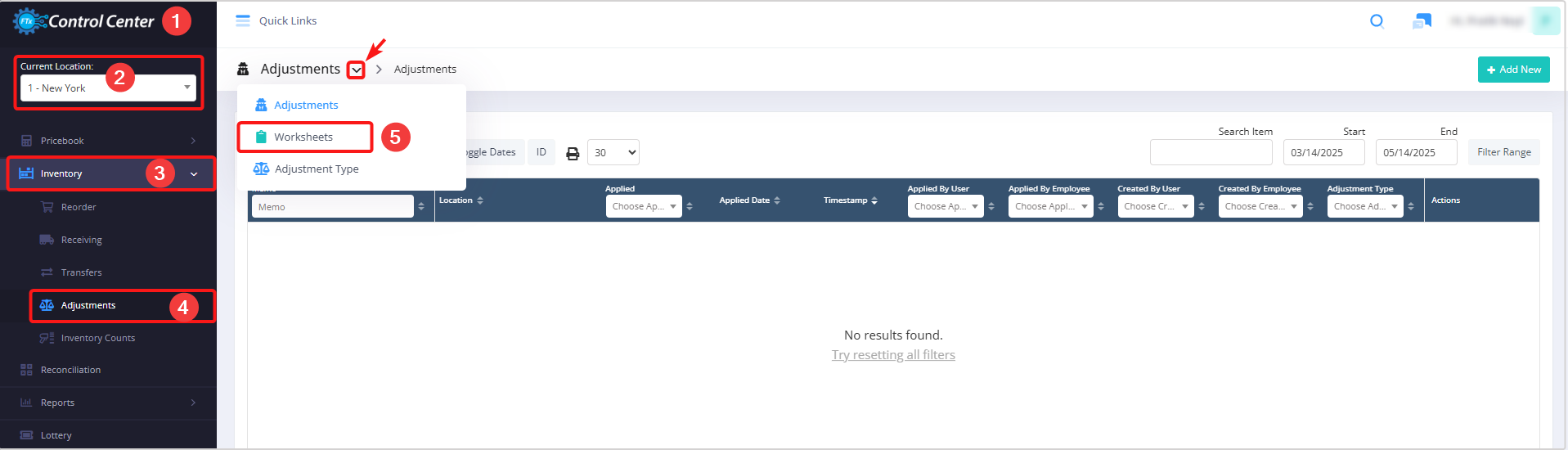Click the Reorder cart icon
This screenshot has width=1568, height=450.
(47, 207)
